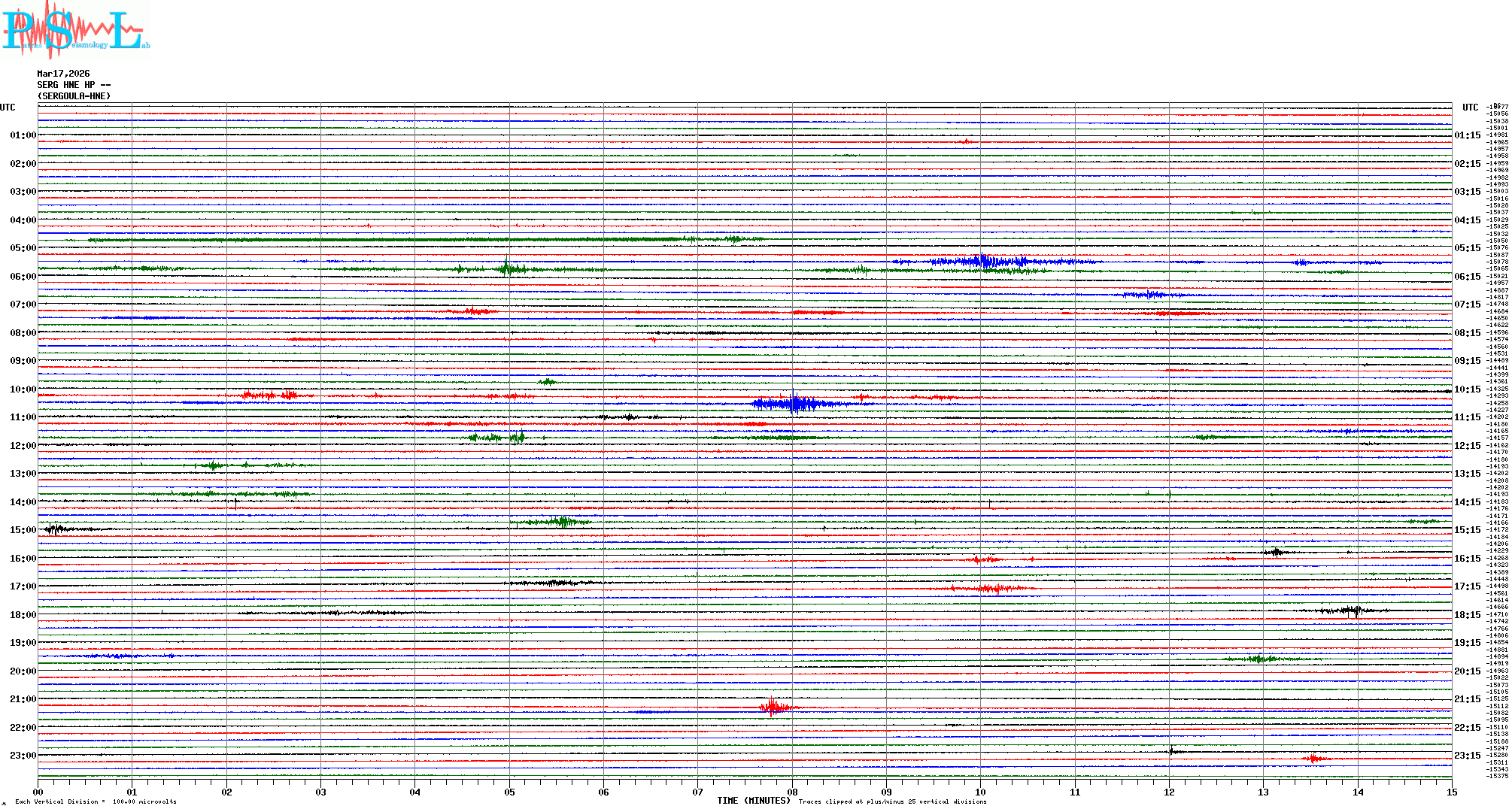Click minute tick 00 on bottom axis
The width and height of the screenshot is (1512, 812).
point(38,792)
